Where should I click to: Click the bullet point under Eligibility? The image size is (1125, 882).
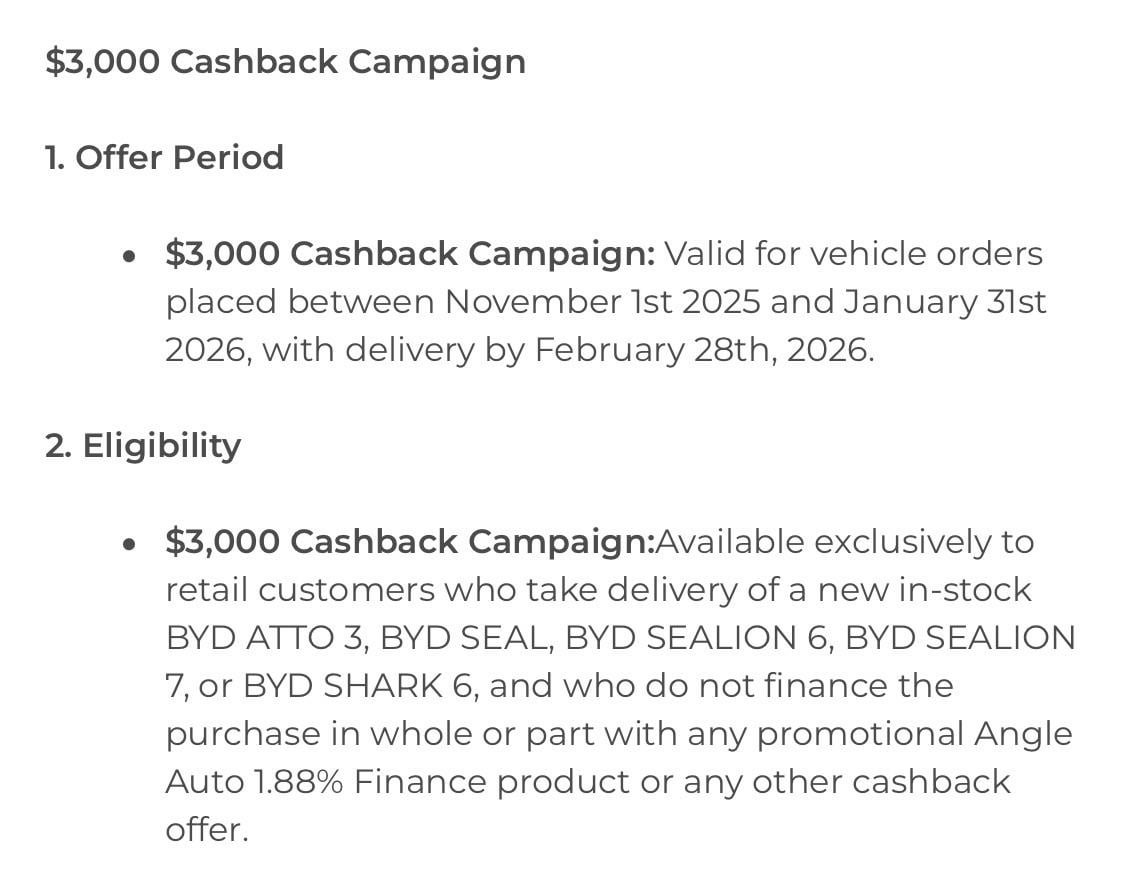click(128, 545)
